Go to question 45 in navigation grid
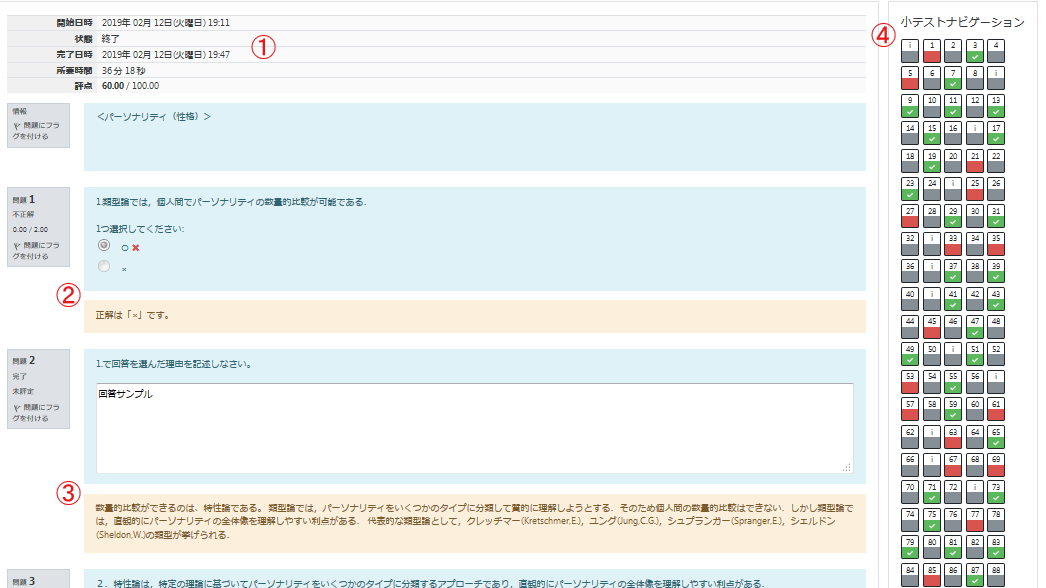This screenshot has height=588, width=1046. [932, 327]
